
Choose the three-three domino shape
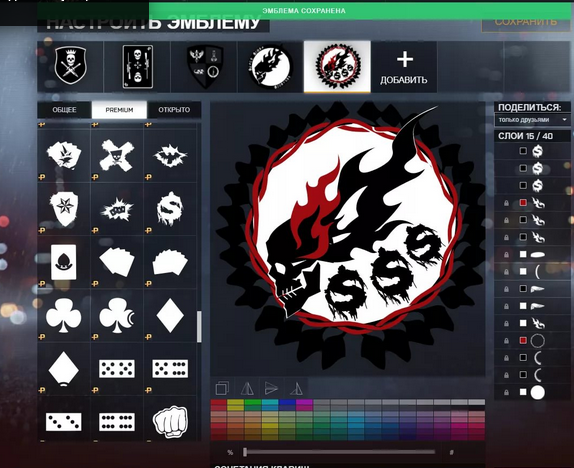click(64, 422)
